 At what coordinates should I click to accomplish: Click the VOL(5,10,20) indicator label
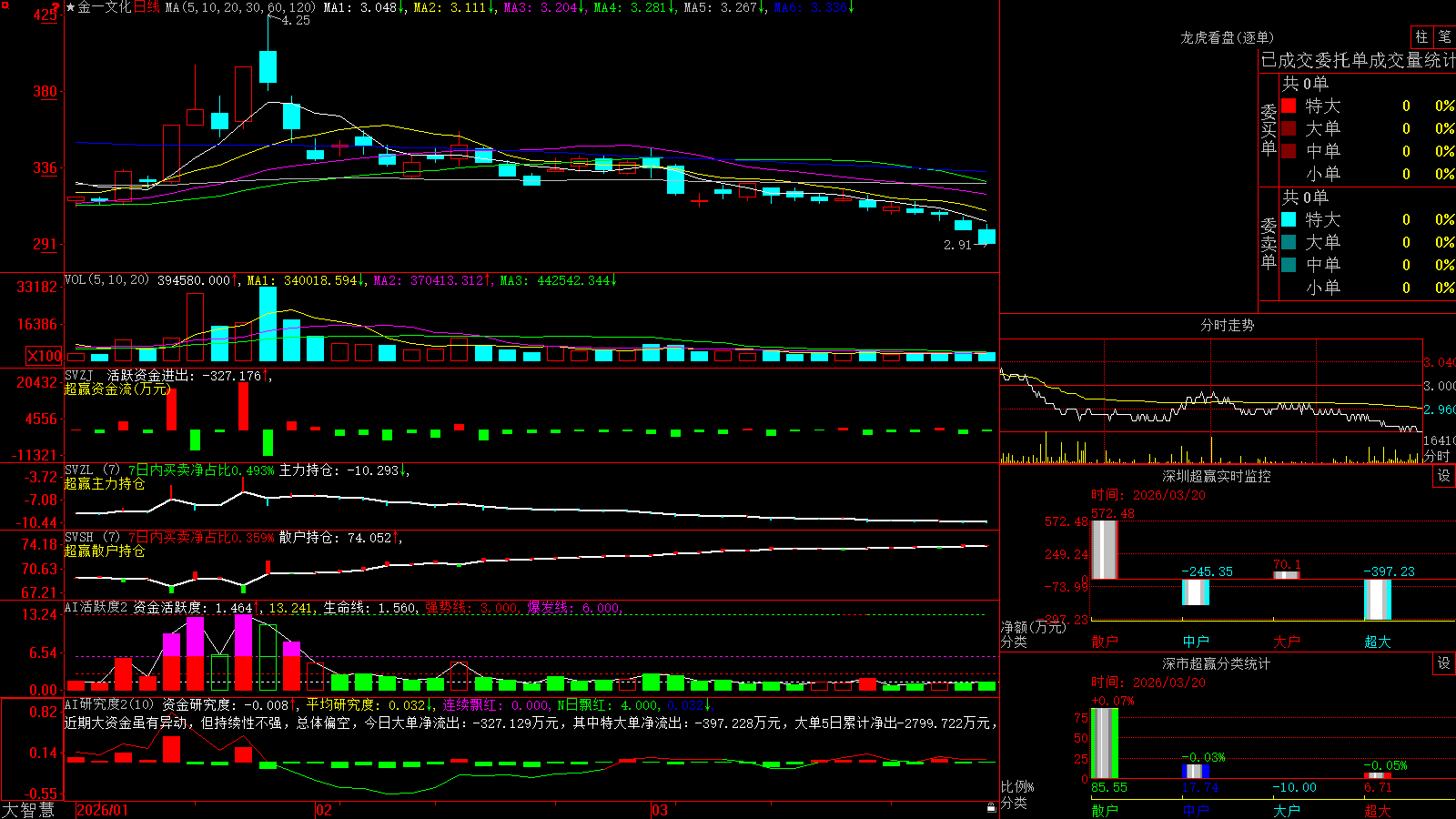(106, 280)
